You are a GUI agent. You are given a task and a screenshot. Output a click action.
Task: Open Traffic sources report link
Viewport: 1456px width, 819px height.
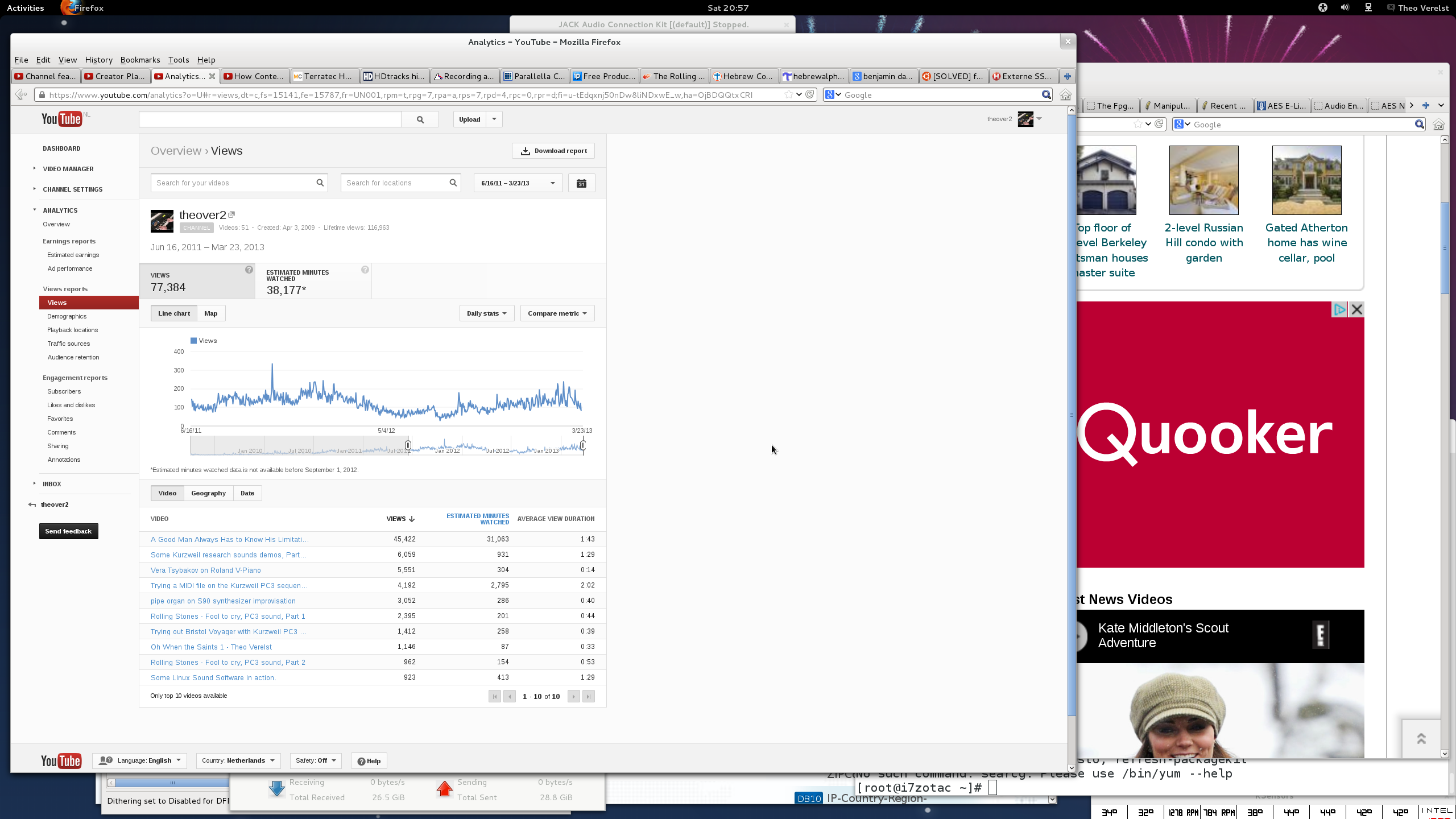click(x=69, y=344)
